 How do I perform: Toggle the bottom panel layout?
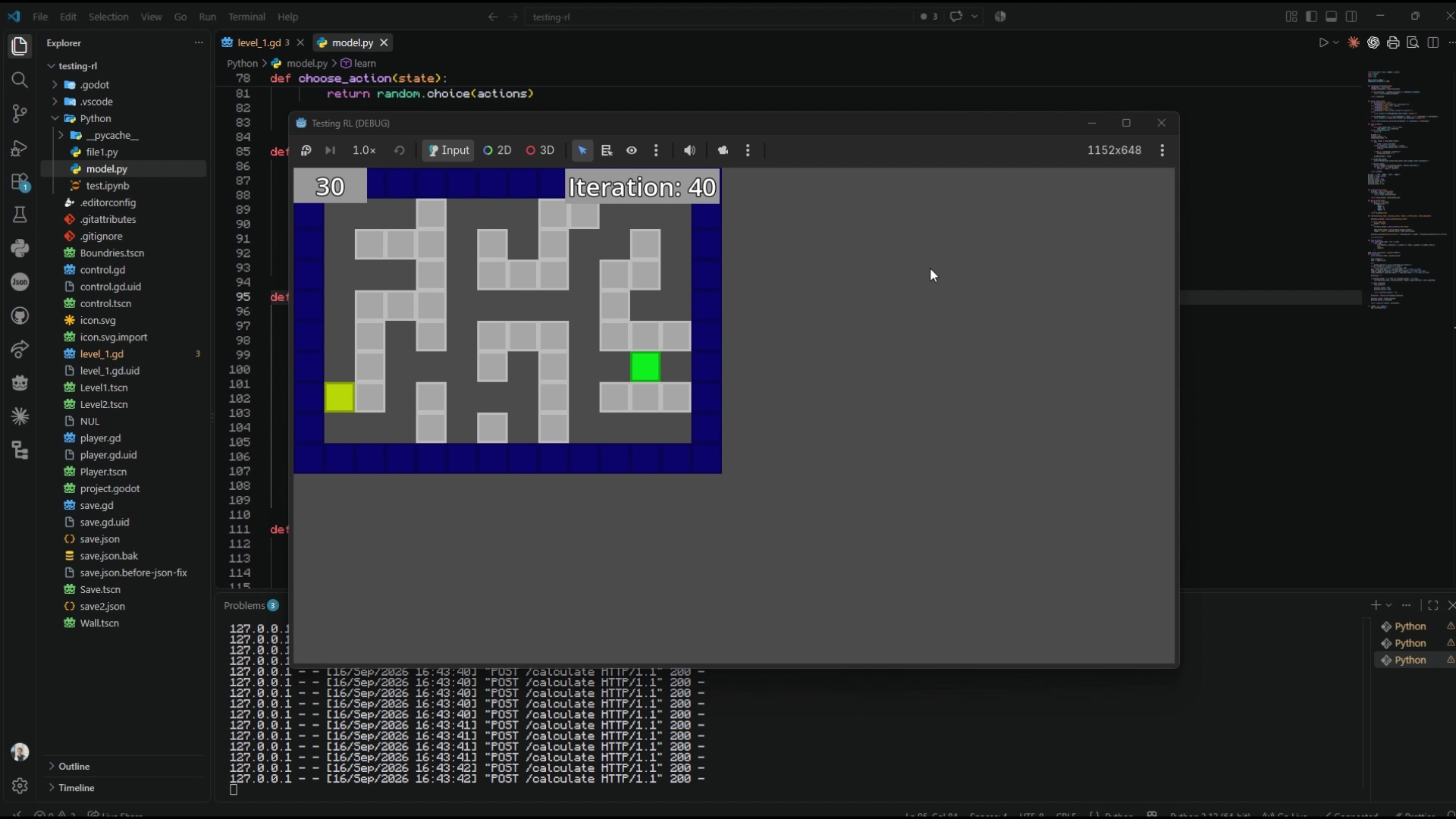coord(1331,17)
